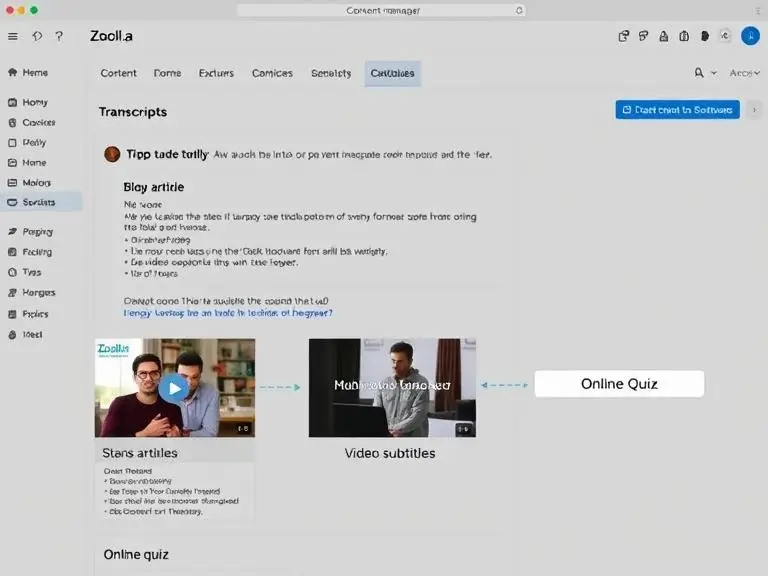Click the Blog artirle heading
This screenshot has height=576, width=768.
click(x=154, y=187)
